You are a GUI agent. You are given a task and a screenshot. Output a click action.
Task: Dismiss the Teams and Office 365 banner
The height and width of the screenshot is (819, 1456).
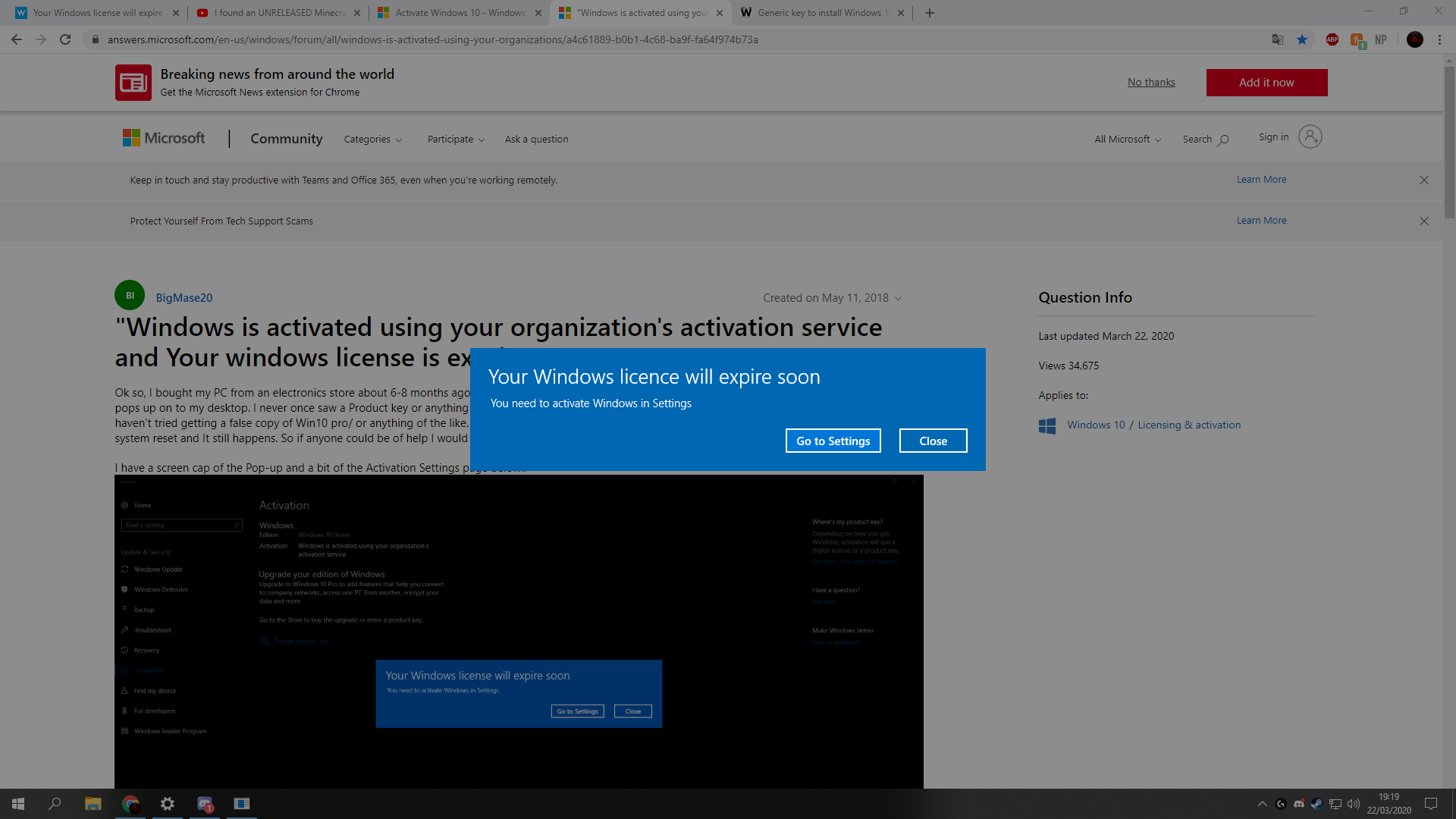(x=1424, y=180)
